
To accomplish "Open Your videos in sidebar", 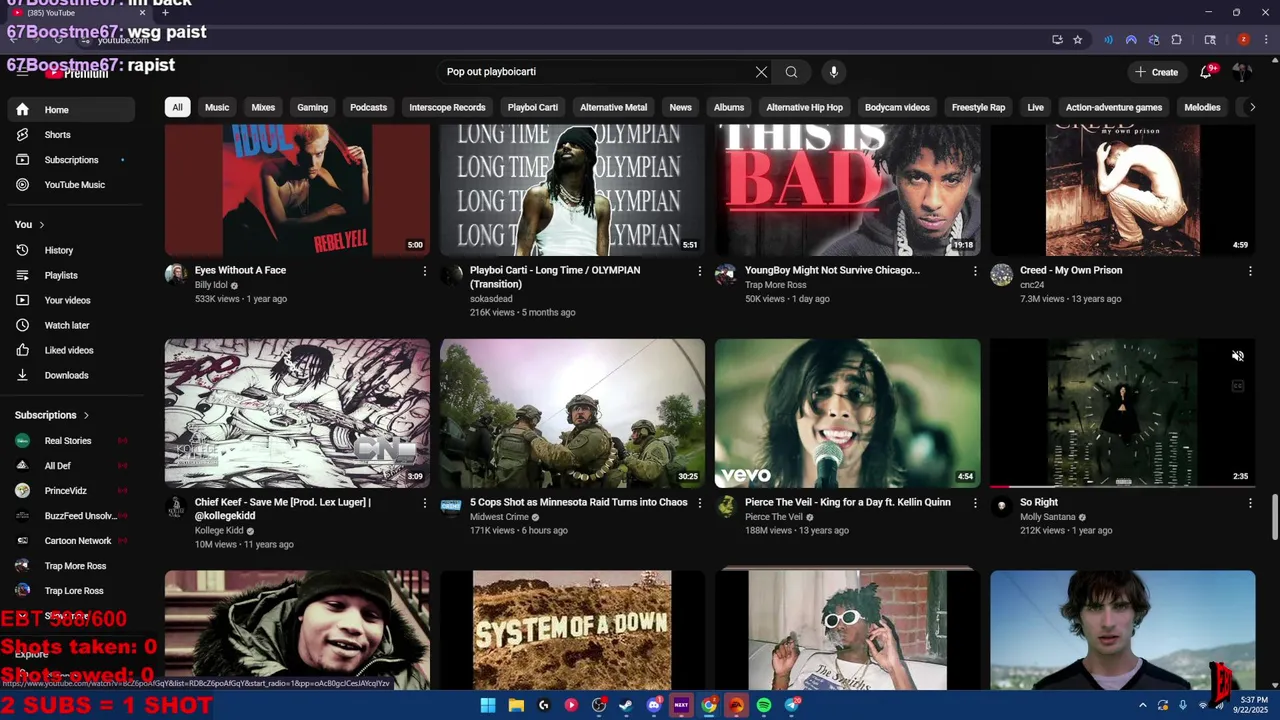I will coord(69,300).
